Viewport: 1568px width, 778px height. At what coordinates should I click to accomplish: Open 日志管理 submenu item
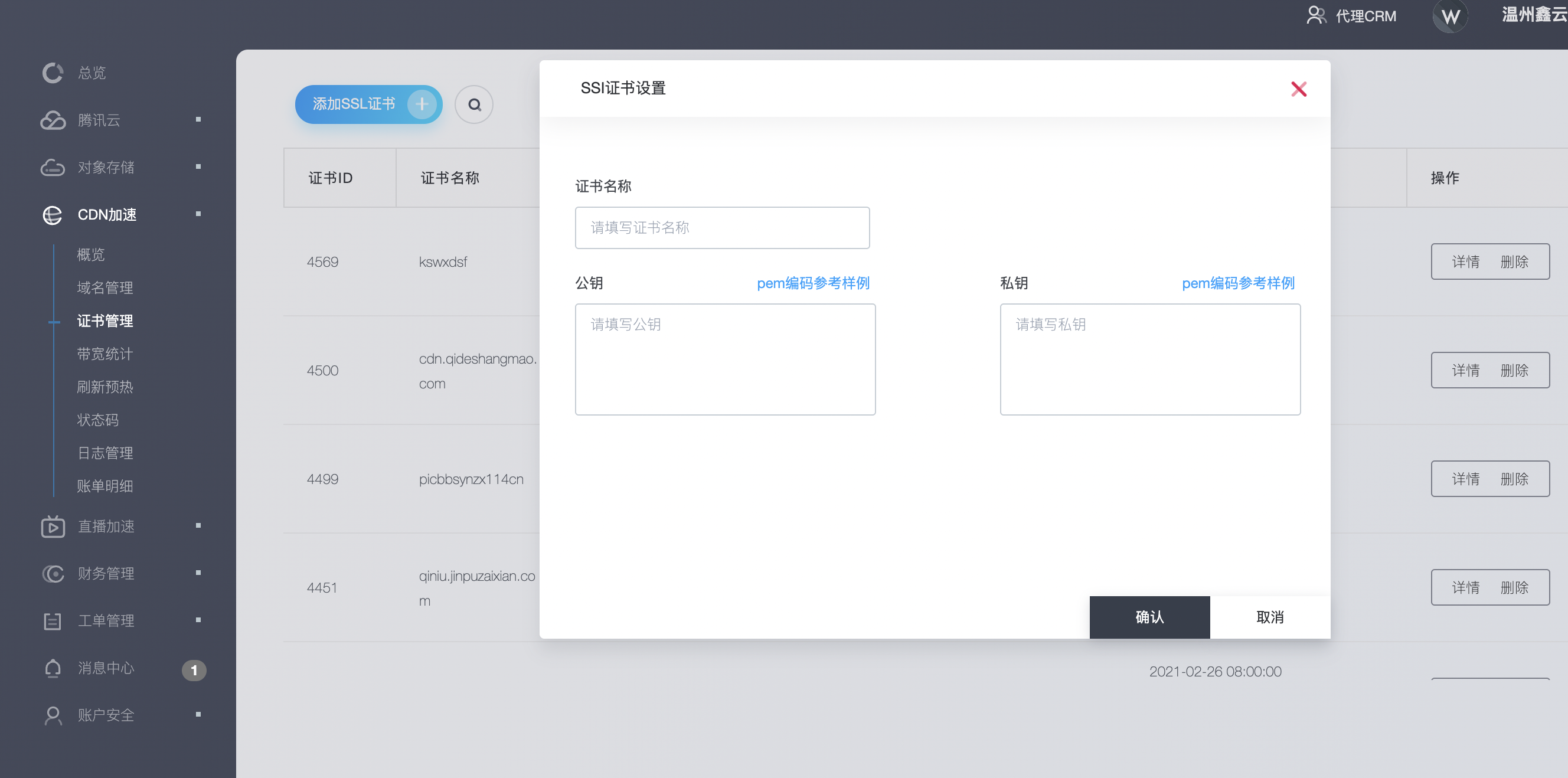tap(104, 453)
